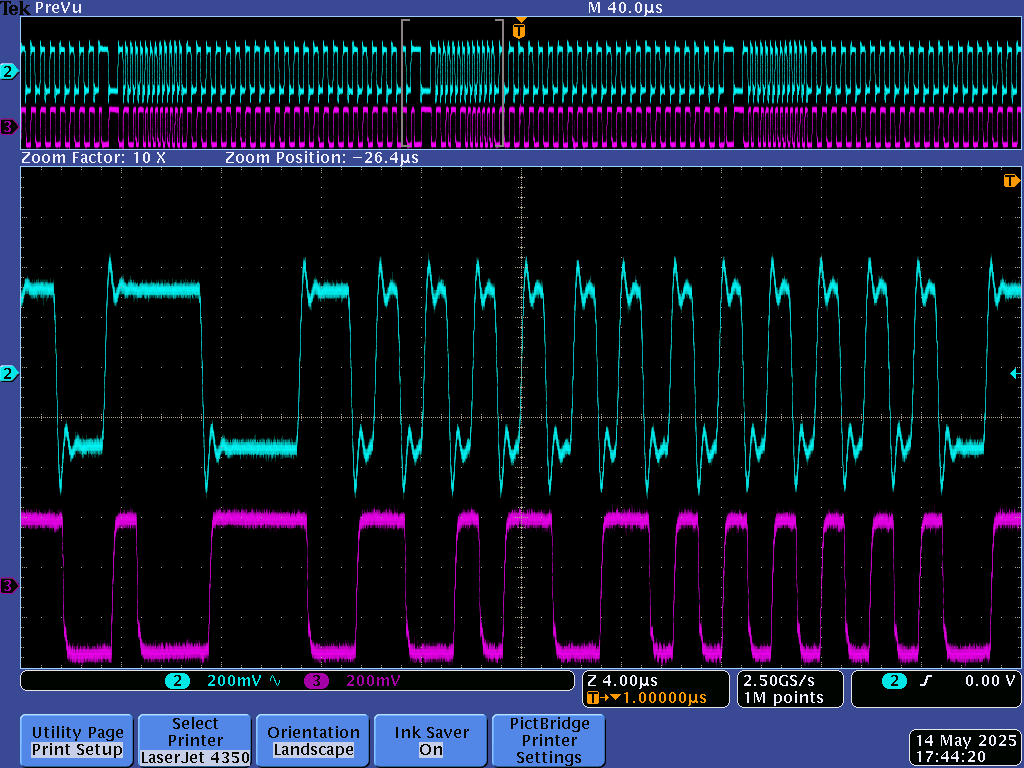Open Select Printer LaserJet 4350 list
This screenshot has width=1024, height=768.
click(x=195, y=741)
